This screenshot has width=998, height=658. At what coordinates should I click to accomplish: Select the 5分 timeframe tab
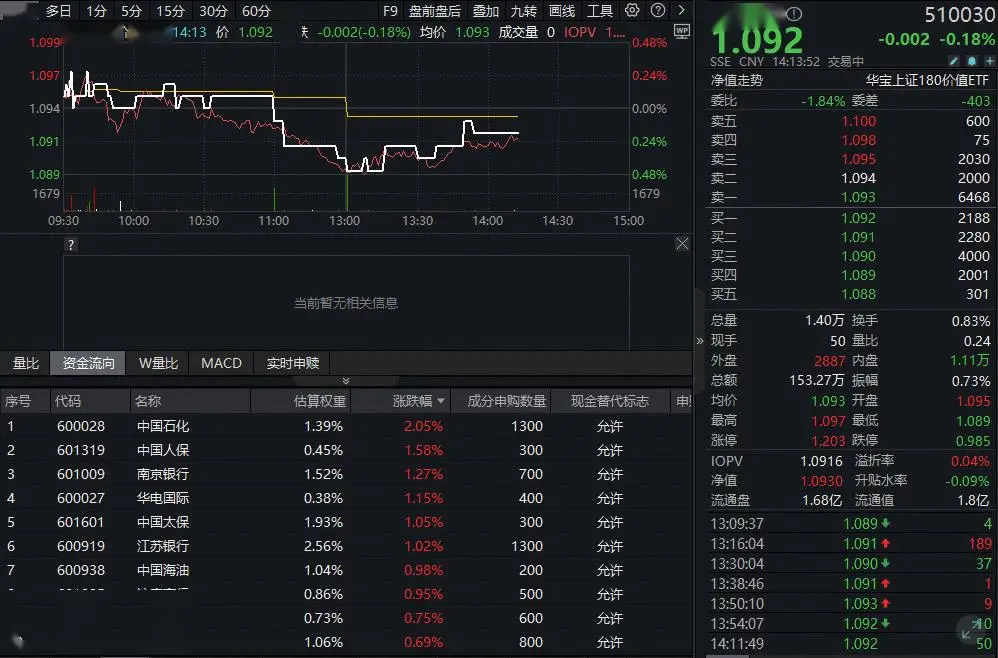pyautogui.click(x=131, y=11)
